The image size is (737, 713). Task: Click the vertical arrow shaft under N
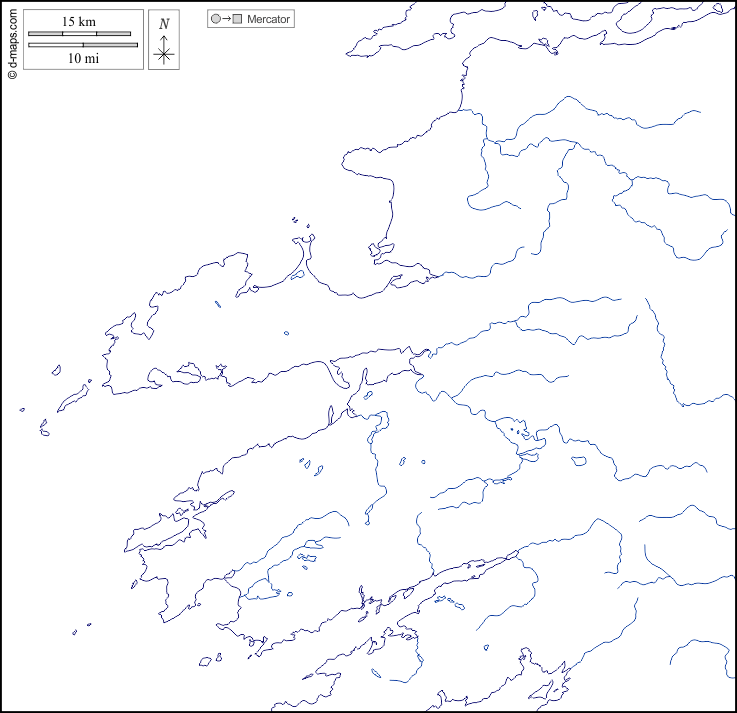(x=165, y=40)
